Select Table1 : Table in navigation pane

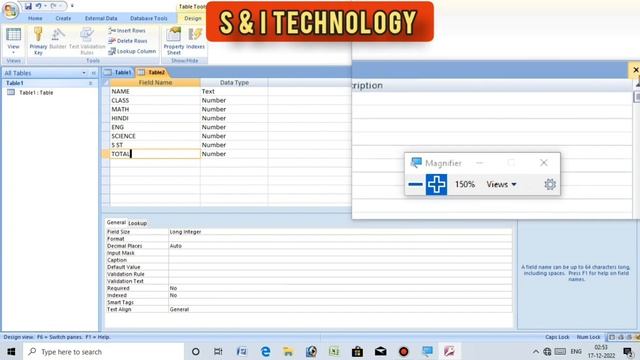(36, 93)
